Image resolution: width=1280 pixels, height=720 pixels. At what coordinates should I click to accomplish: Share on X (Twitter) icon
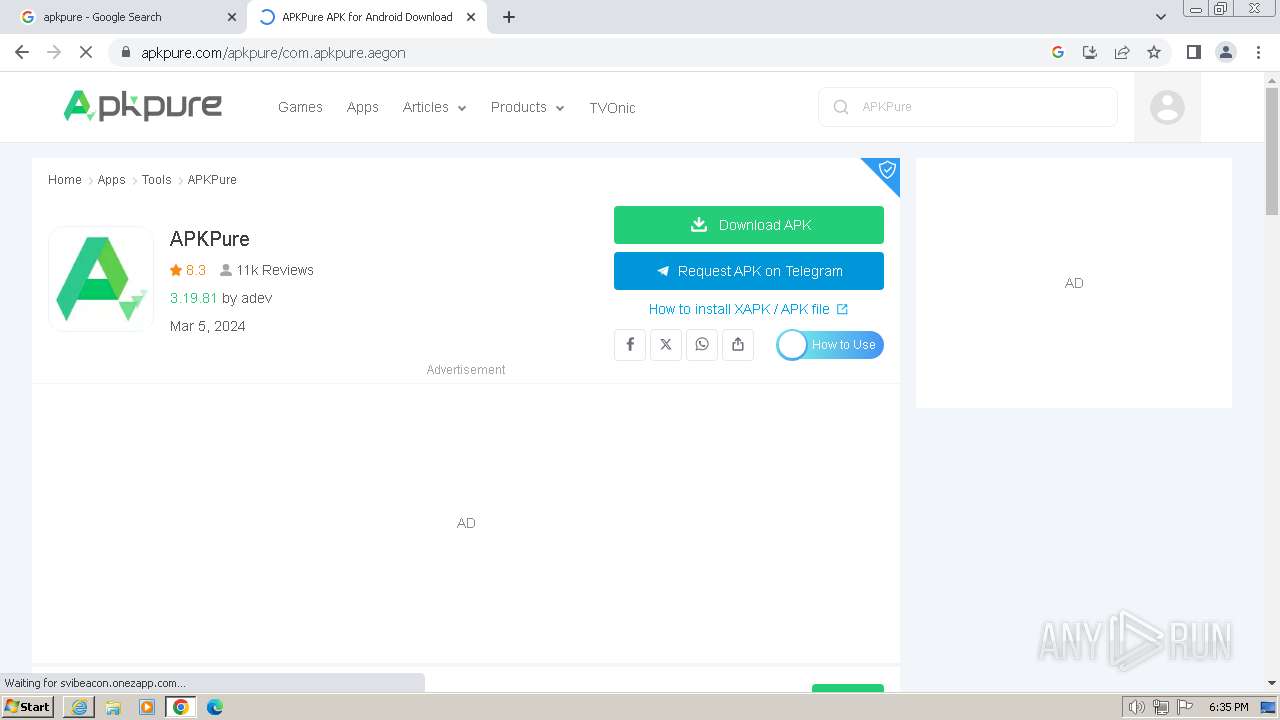coord(666,344)
